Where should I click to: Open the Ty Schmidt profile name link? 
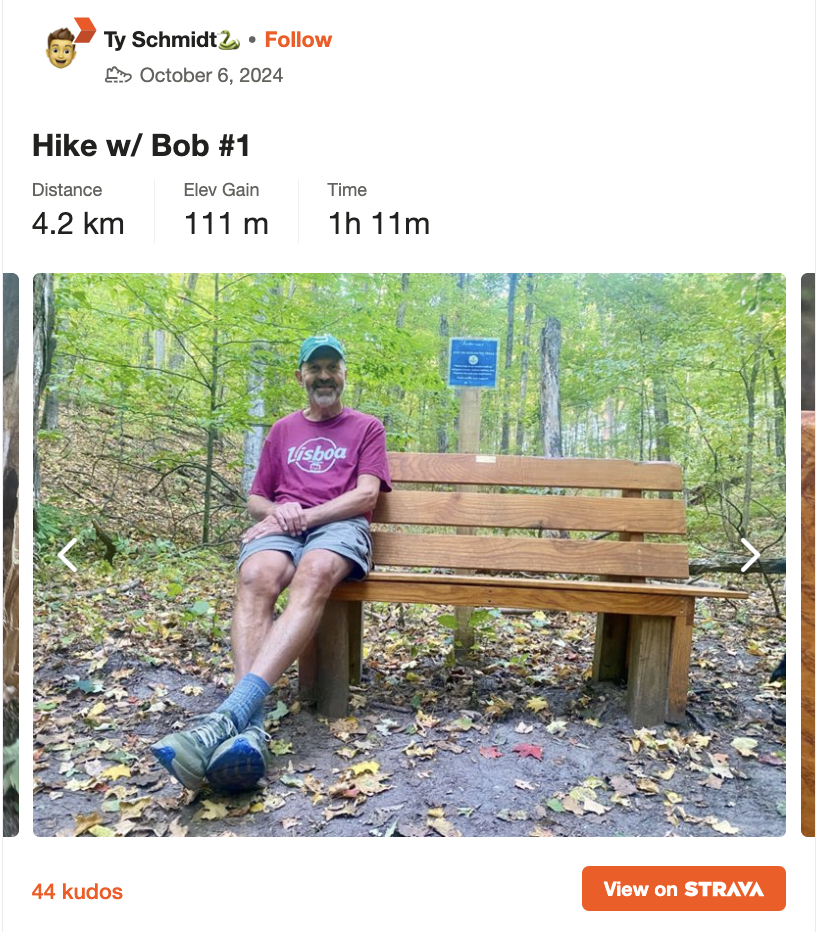tap(160, 40)
